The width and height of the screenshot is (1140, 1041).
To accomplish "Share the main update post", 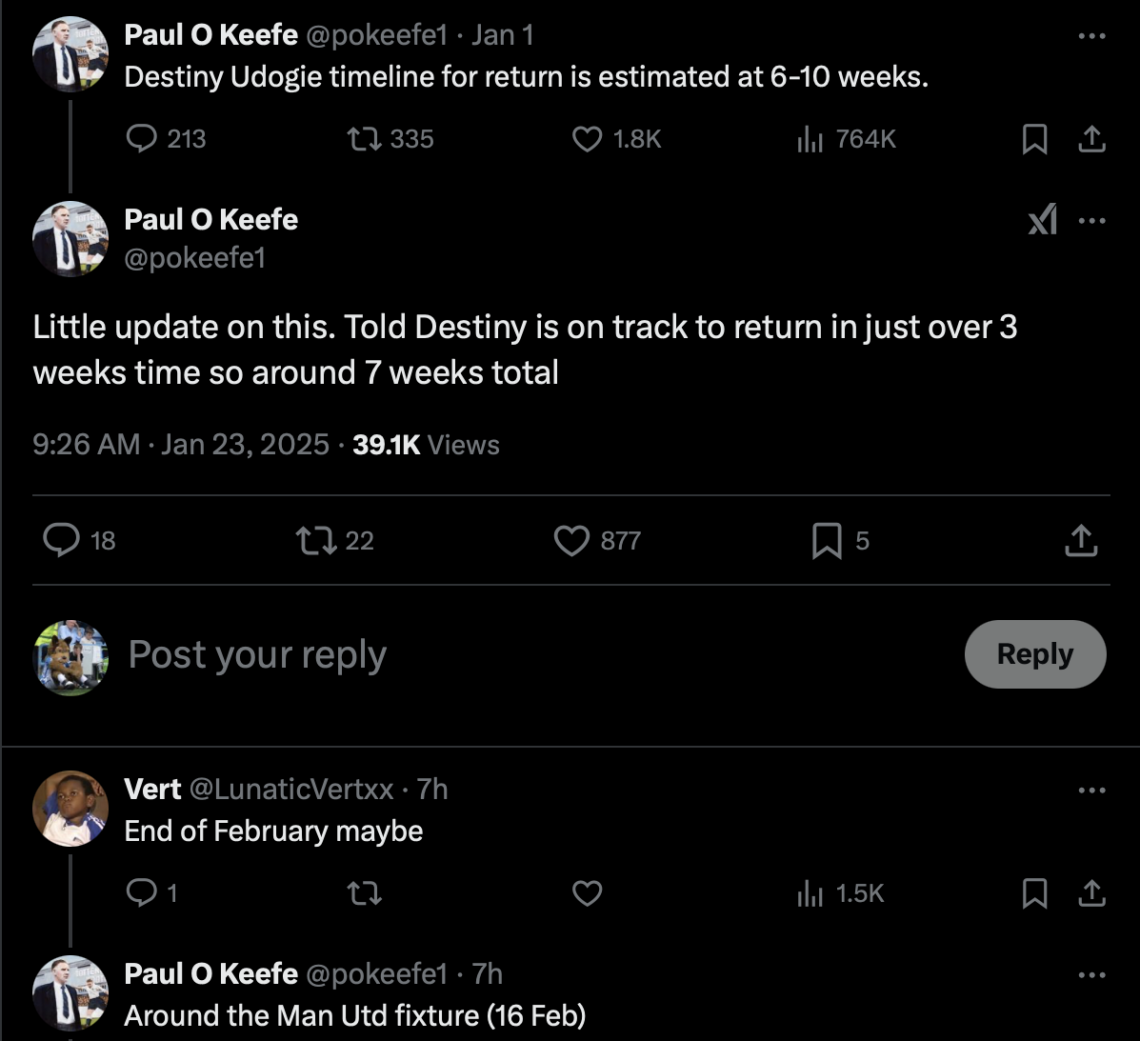I will pyautogui.click(x=1080, y=541).
